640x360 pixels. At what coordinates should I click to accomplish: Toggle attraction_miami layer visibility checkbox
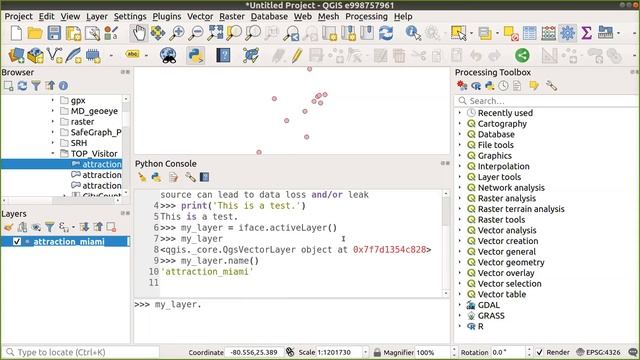[17, 242]
